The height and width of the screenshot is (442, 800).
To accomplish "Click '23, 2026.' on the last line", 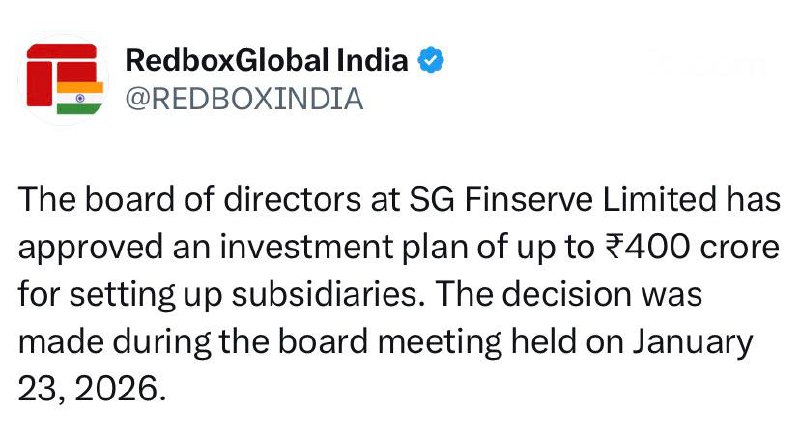I will tap(92, 389).
